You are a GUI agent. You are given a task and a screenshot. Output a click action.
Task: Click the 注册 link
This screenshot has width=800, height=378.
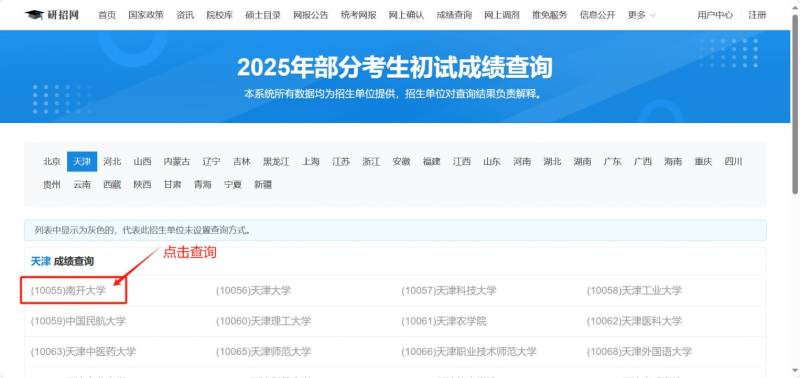(x=757, y=15)
